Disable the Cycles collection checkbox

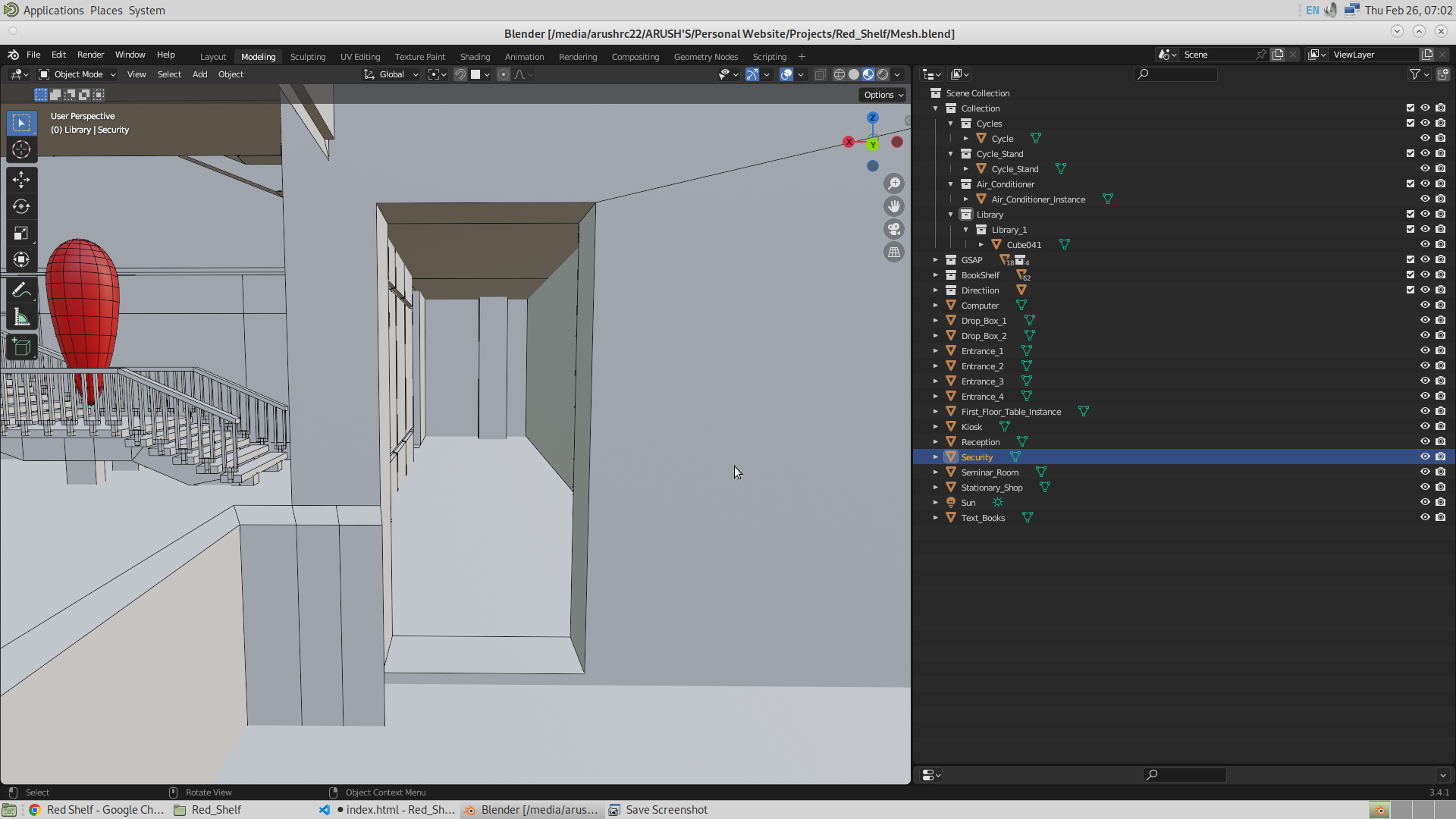click(1409, 123)
